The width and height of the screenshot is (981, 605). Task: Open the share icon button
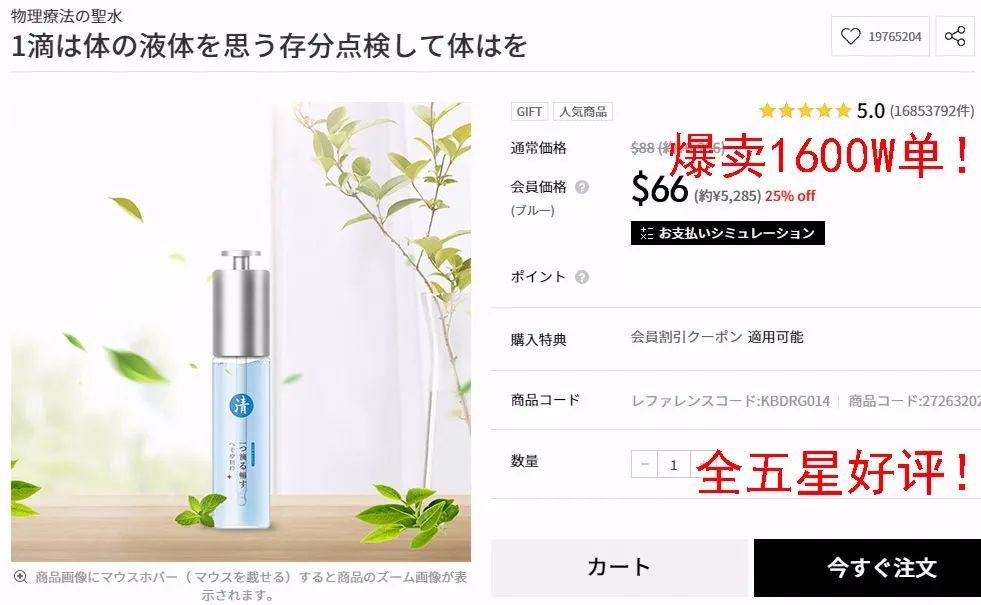(x=955, y=36)
